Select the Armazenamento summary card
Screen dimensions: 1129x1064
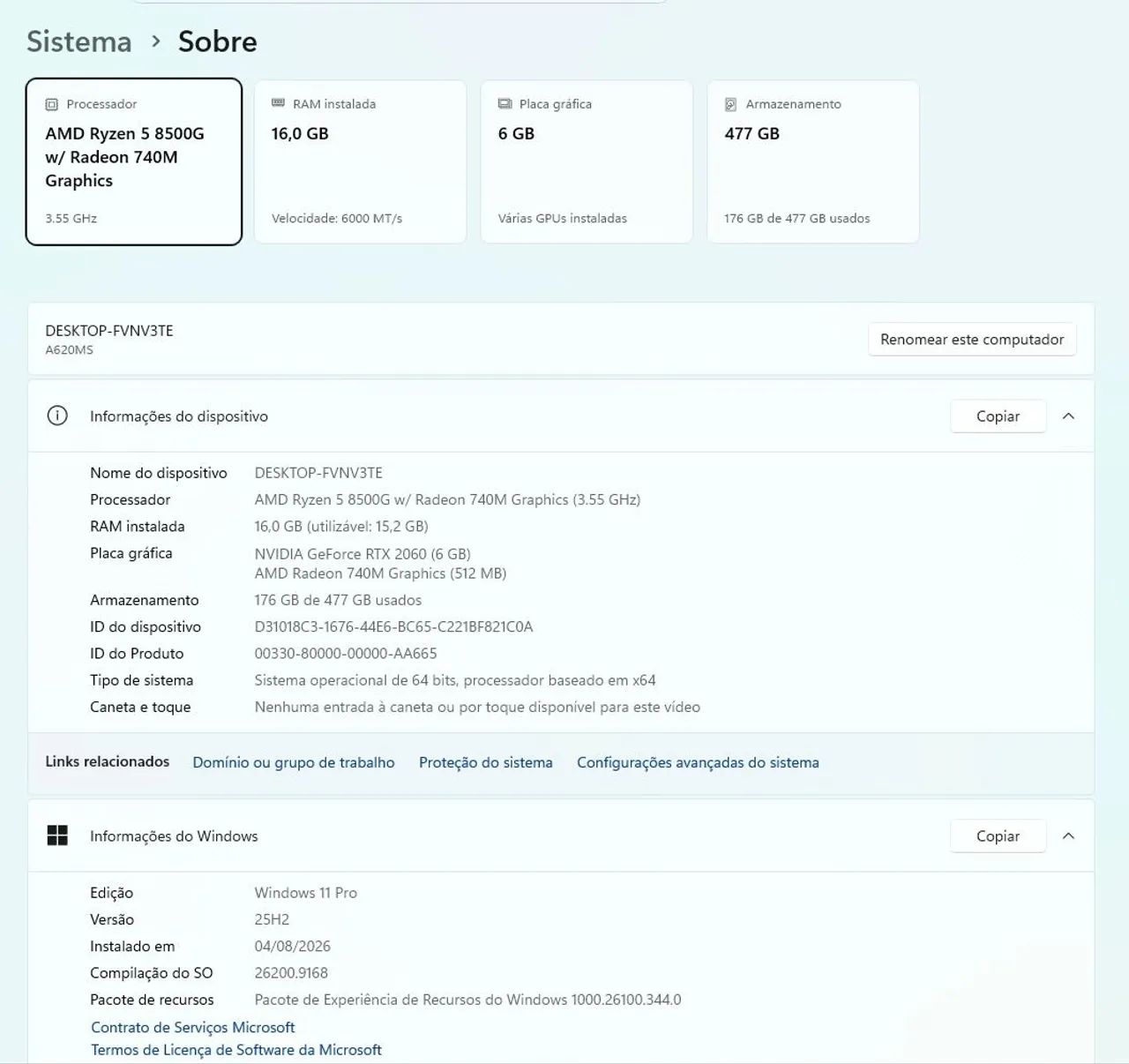coord(813,161)
